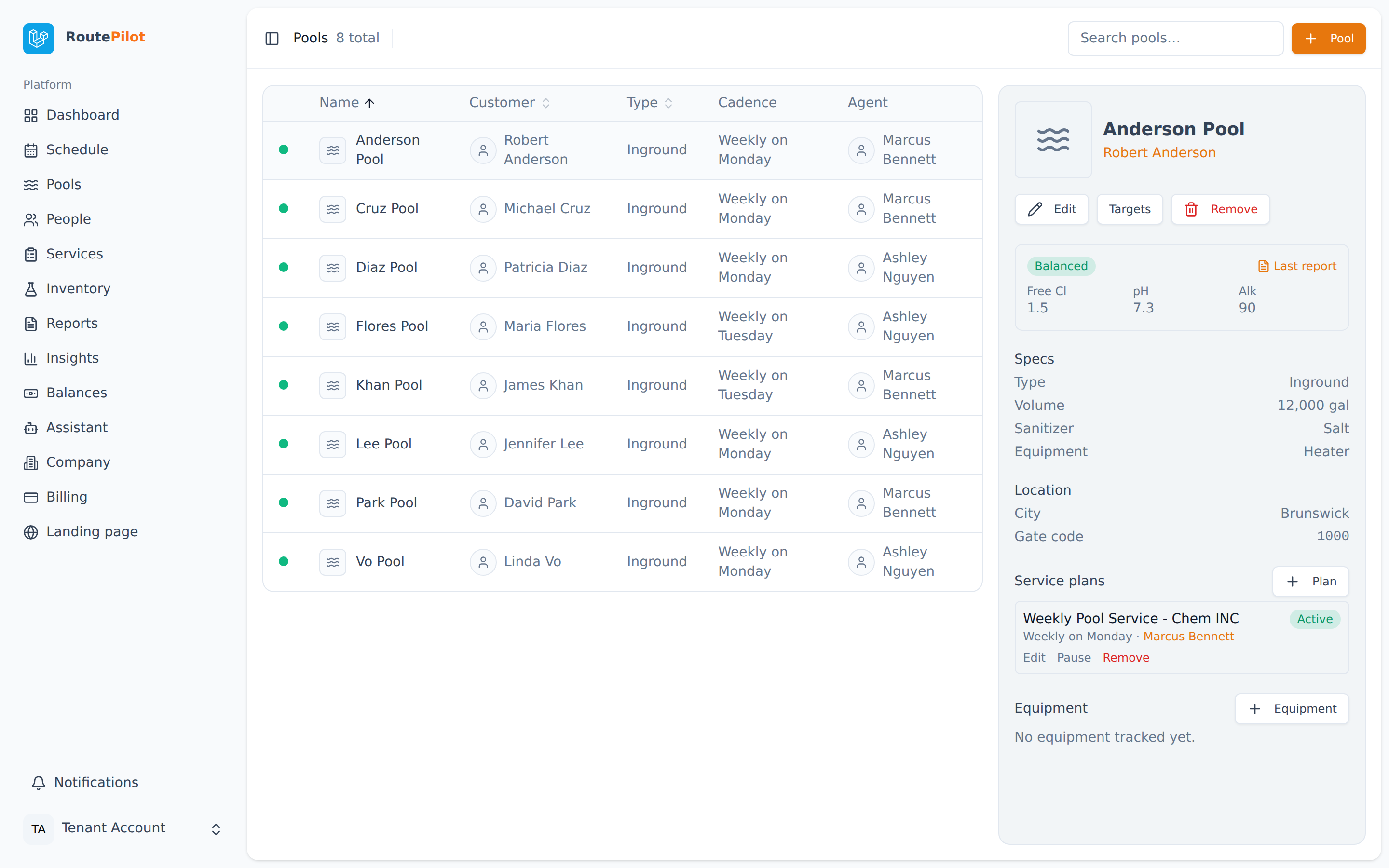The height and width of the screenshot is (868, 1389).
Task: Click Maria Flores's customer avatar icon
Action: click(x=483, y=326)
